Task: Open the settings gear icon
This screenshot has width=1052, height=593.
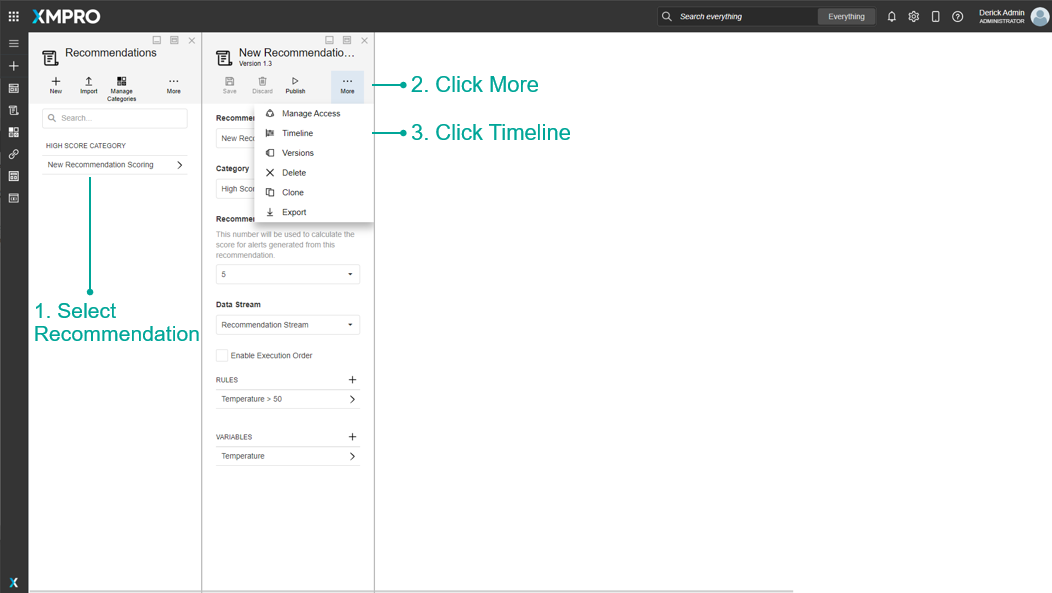Action: [x=913, y=16]
